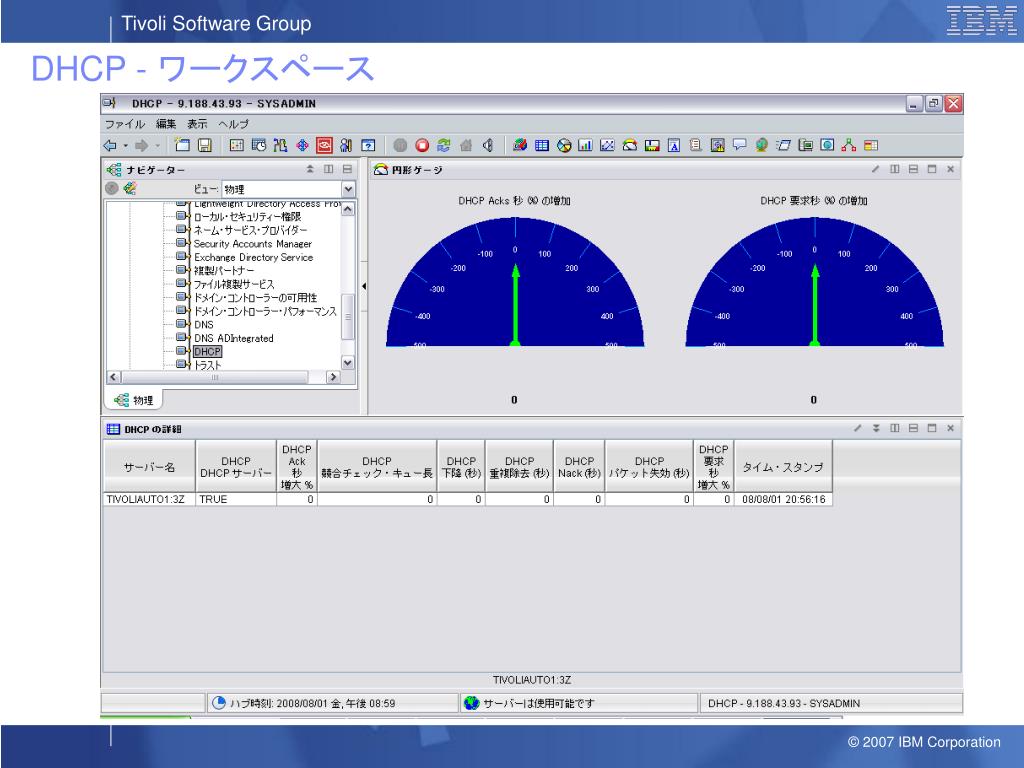
Task: Click the red eye situation icon in toolbar
Action: pos(325,146)
